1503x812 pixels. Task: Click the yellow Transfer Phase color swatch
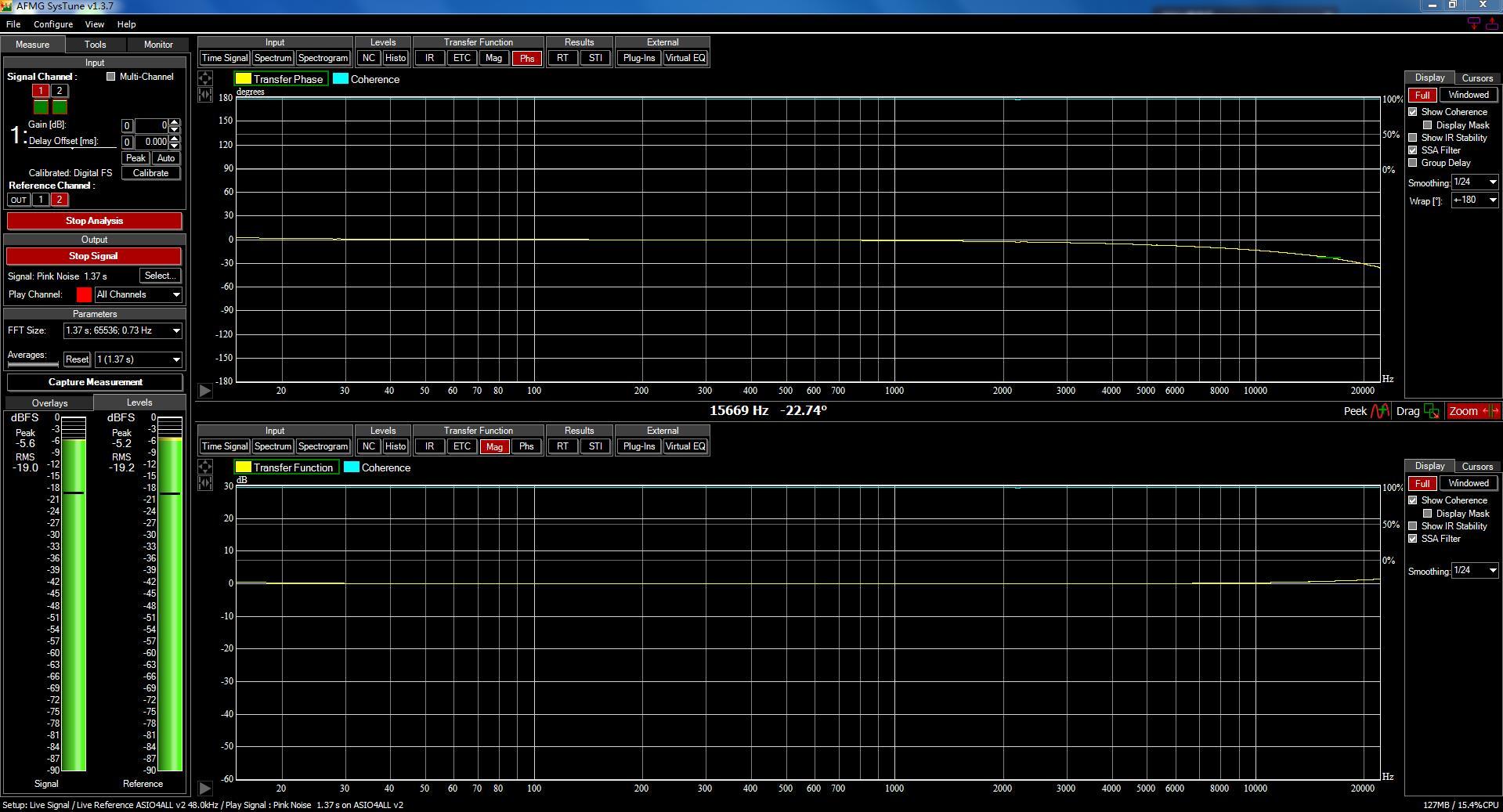244,79
